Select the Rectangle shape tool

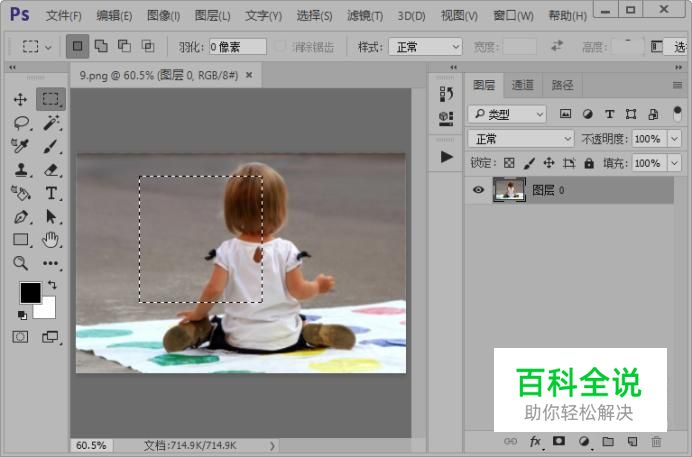pos(21,240)
